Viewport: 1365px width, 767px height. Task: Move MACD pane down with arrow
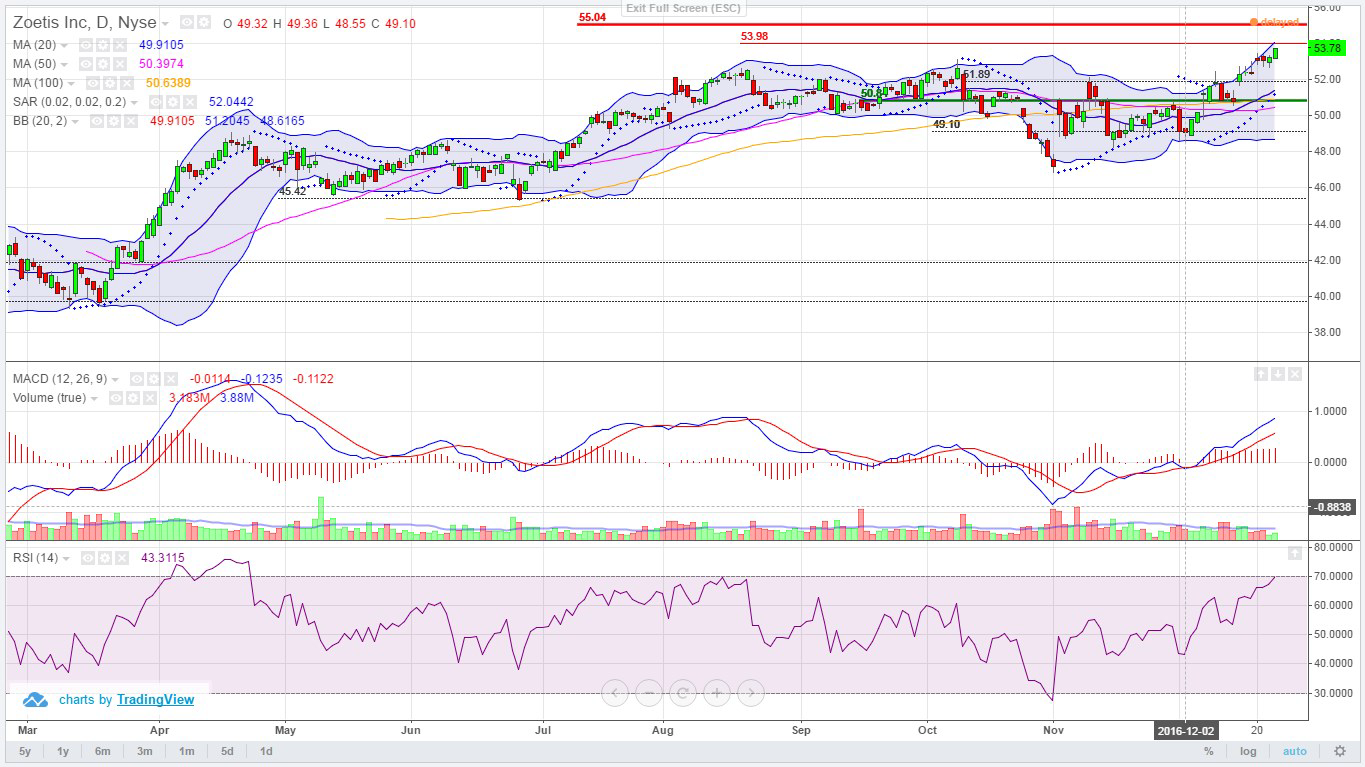(1279, 373)
